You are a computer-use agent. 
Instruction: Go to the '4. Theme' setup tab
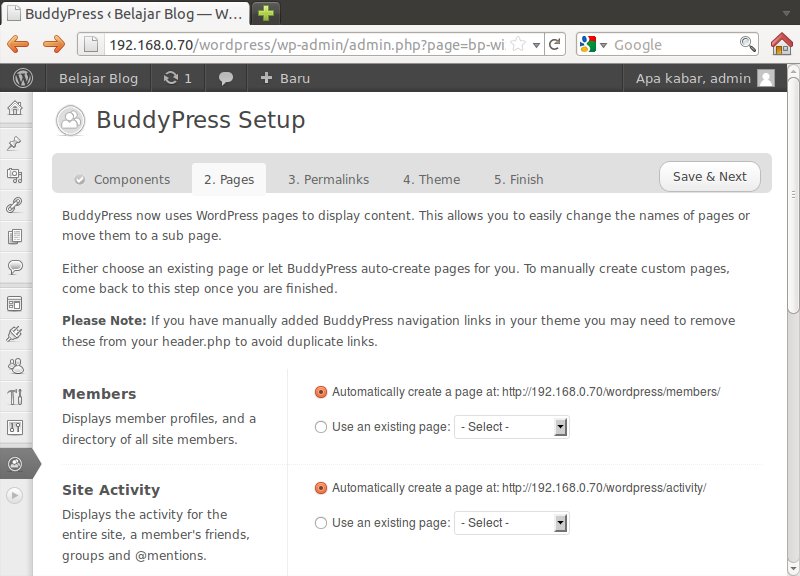click(x=431, y=179)
